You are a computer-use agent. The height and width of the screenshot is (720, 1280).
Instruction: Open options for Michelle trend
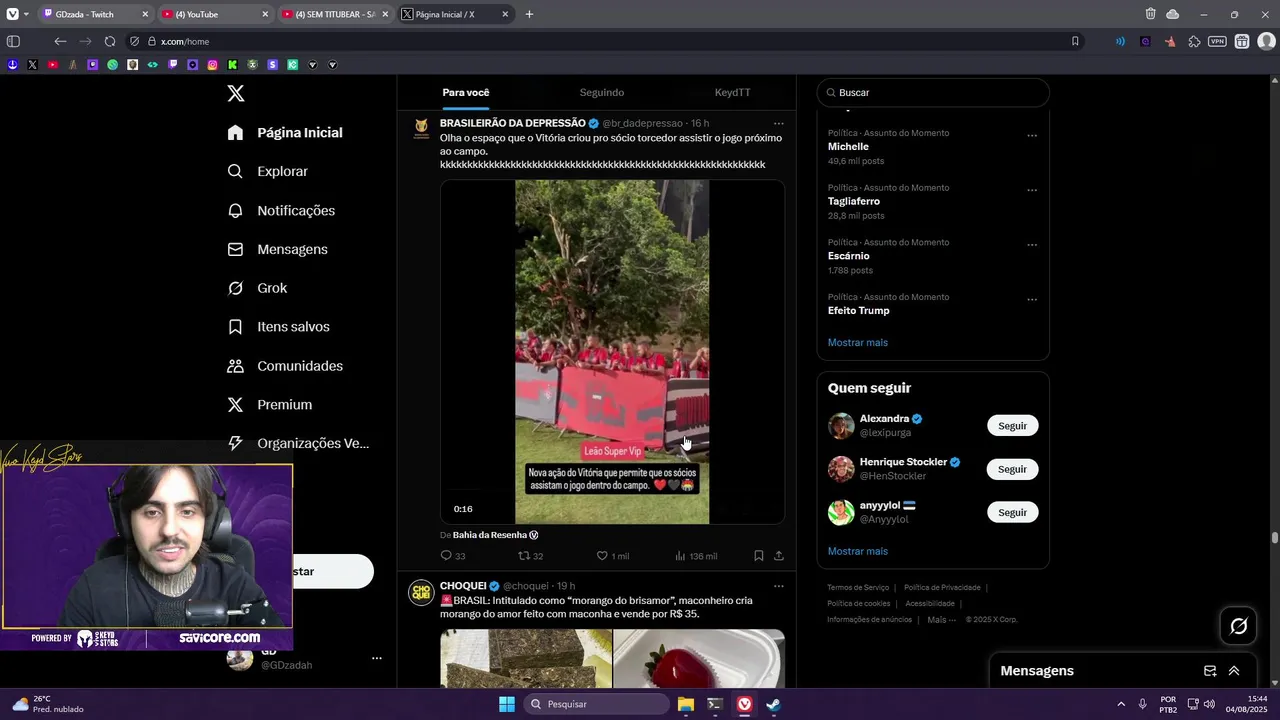pyautogui.click(x=1032, y=135)
